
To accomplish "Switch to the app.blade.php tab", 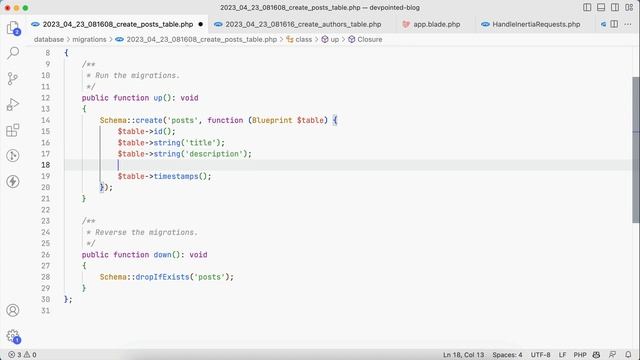I will pos(436,24).
